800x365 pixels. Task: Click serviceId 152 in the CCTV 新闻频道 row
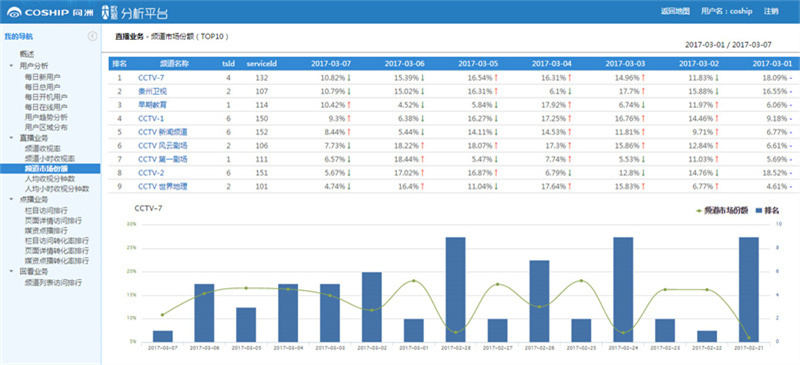coord(262,132)
